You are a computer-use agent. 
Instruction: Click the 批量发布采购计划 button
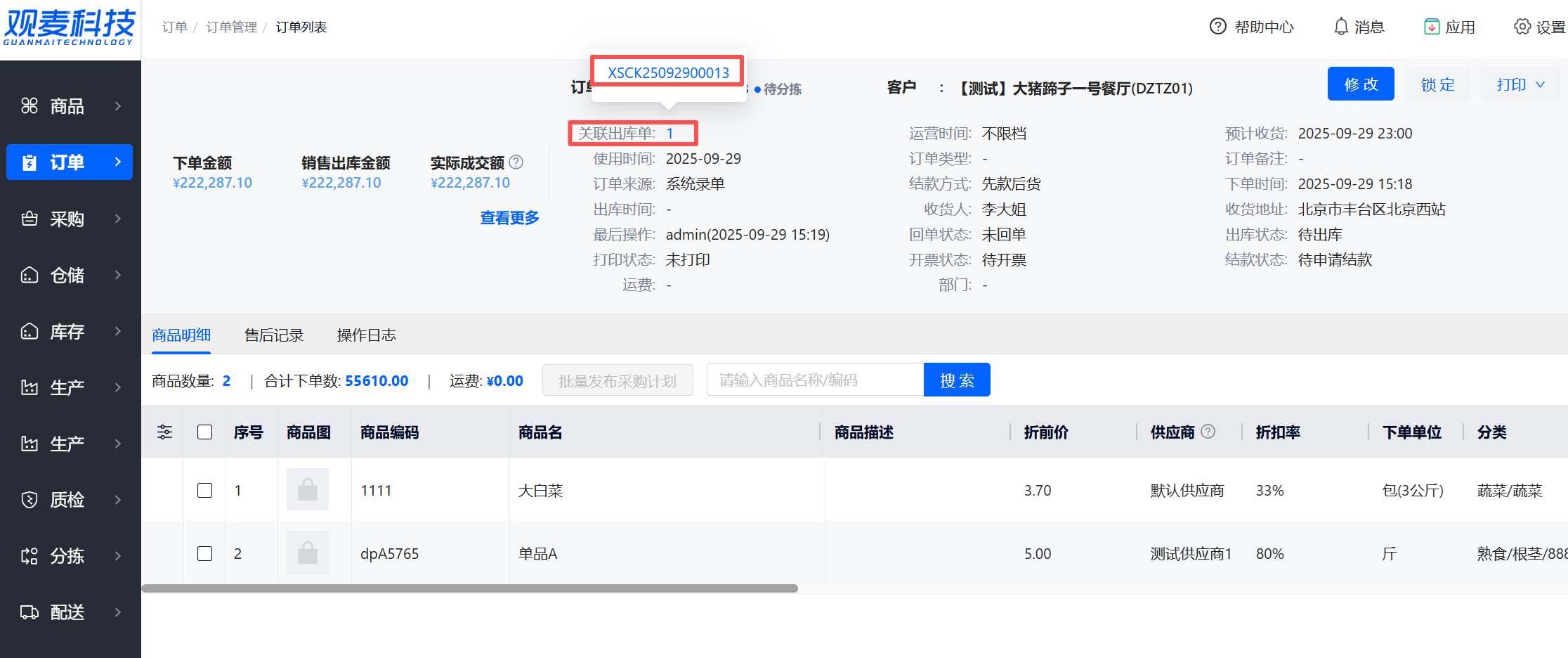pyautogui.click(x=618, y=380)
